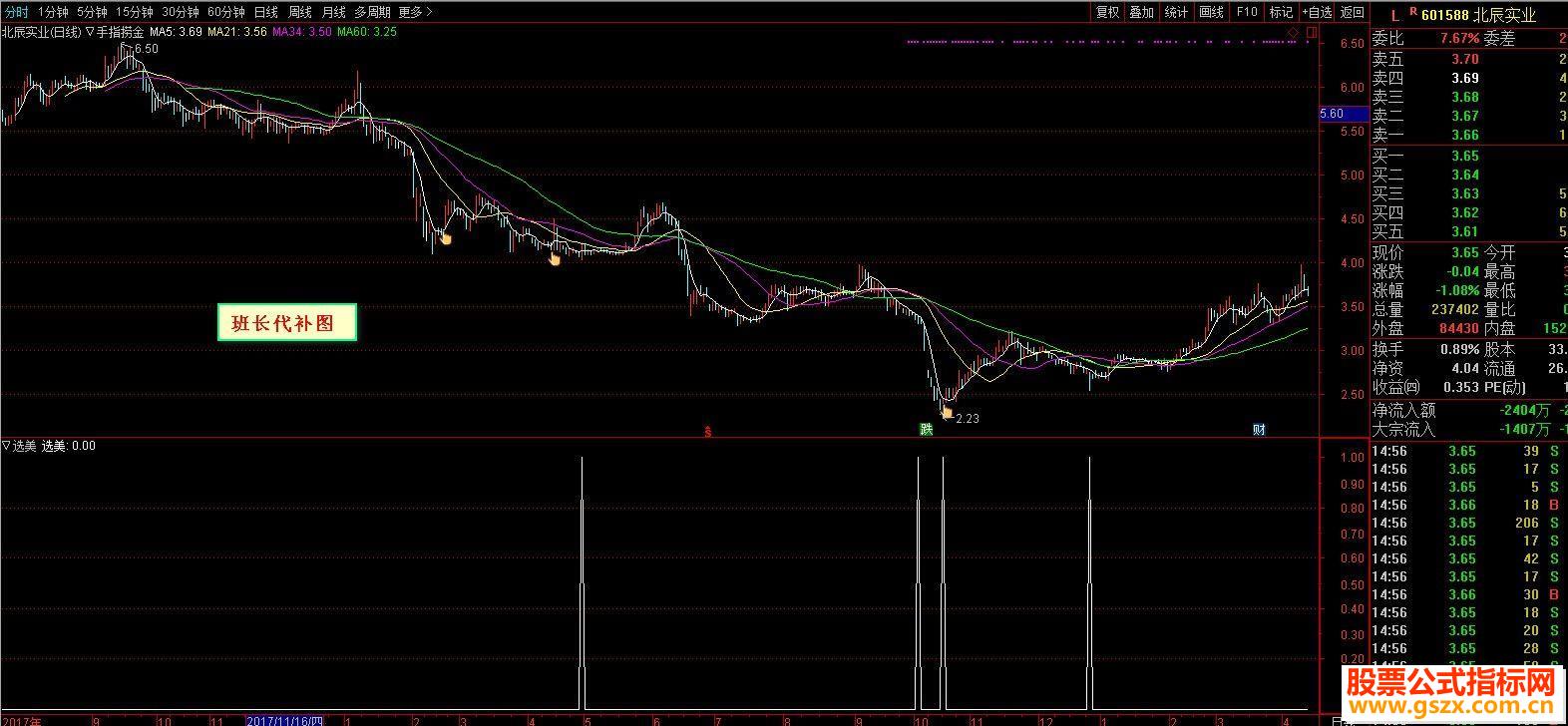Viewport: 1568px width, 726px height.
Task: Click the 北辰实业 name in quote panel
Action: [x=1504, y=15]
